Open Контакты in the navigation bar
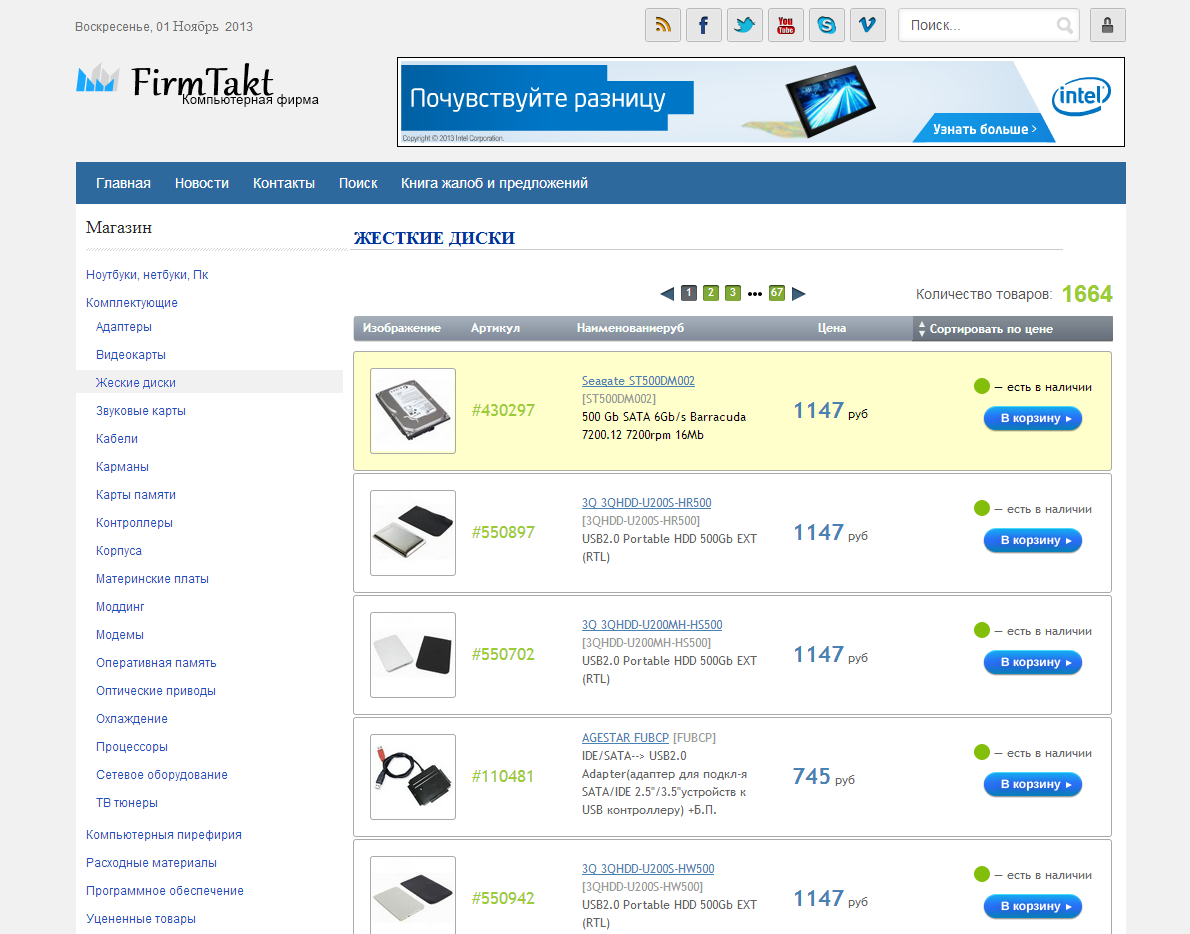This screenshot has width=1190, height=934. [x=284, y=183]
